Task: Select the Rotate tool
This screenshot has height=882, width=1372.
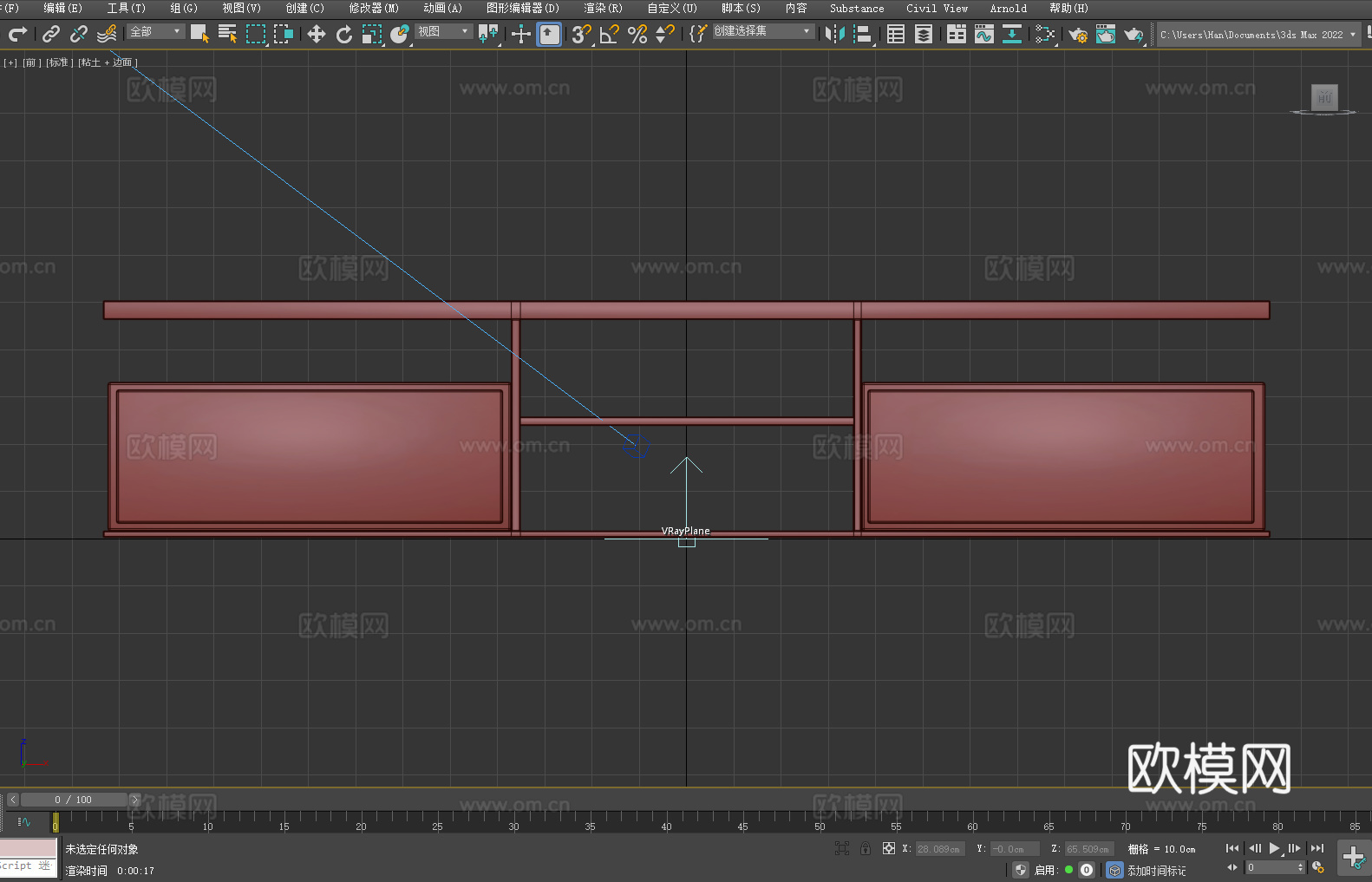Action: tap(344, 34)
